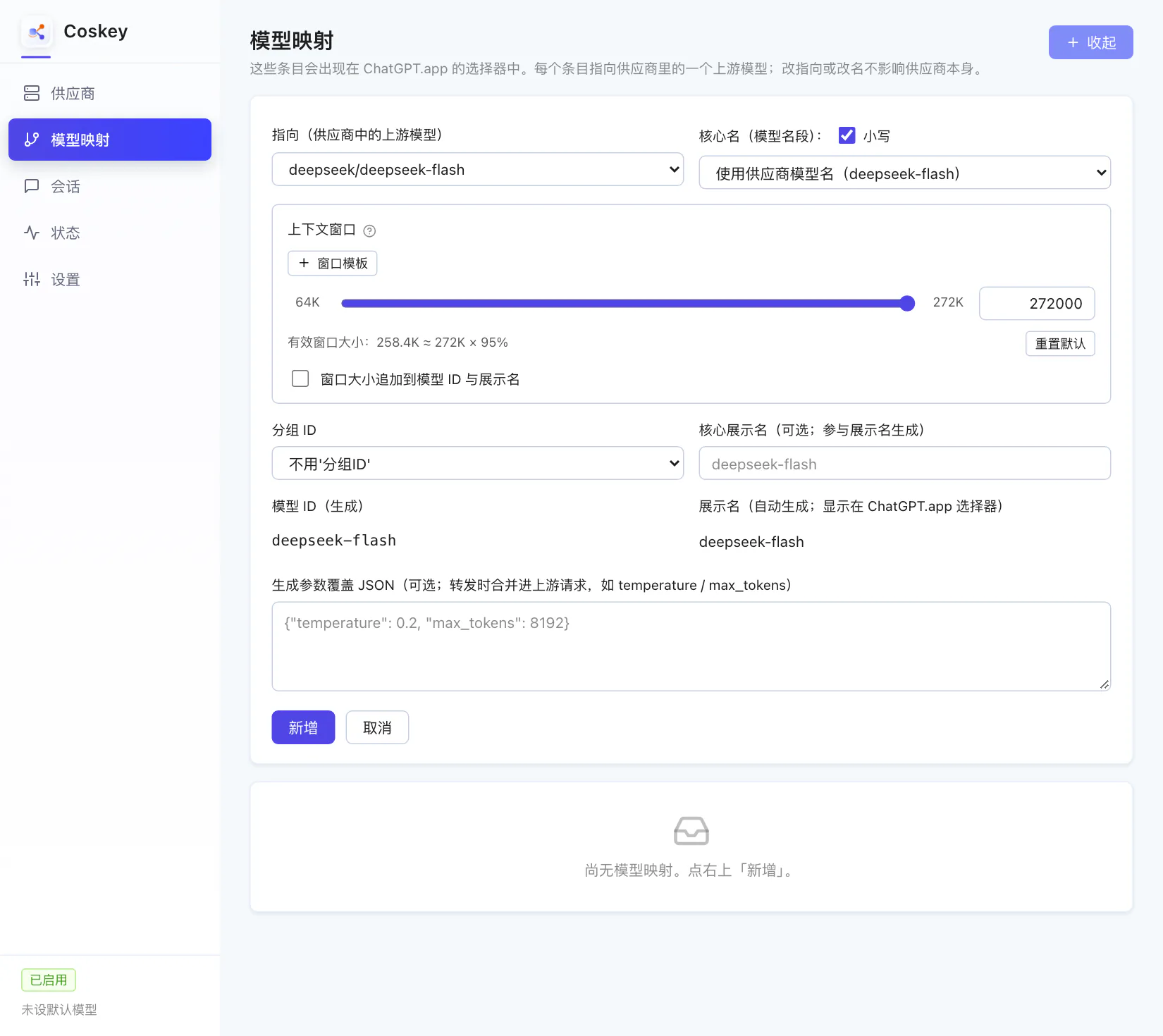Open the 供应商 sidebar page
The width and height of the screenshot is (1163, 1036).
(x=110, y=93)
